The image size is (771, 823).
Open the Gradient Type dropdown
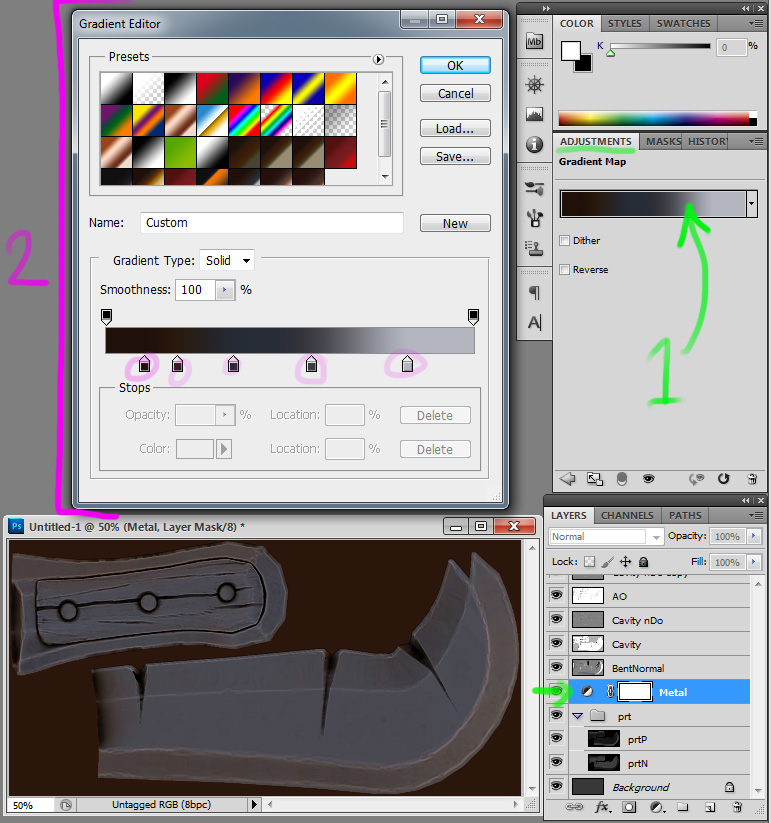pyautogui.click(x=227, y=260)
